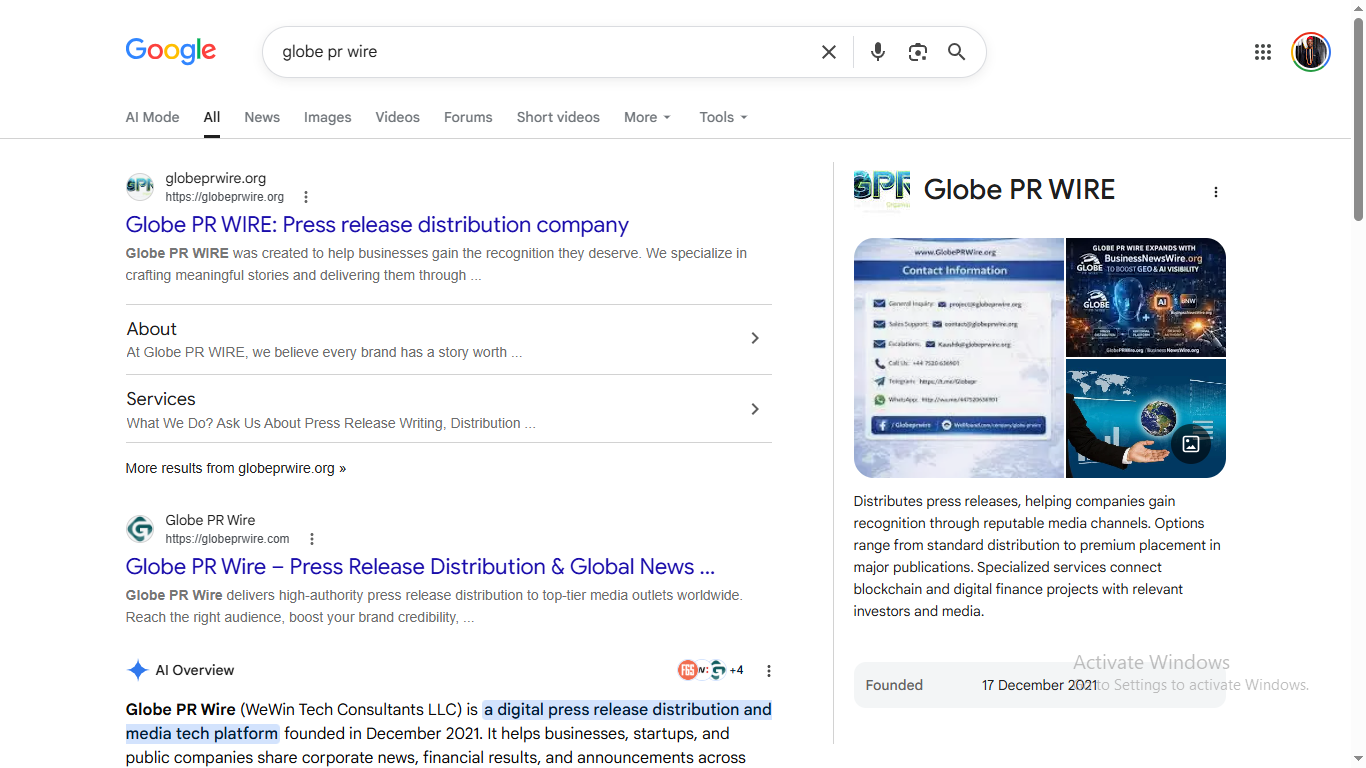Open the Tools dropdown
This screenshot has width=1366, height=768.
coord(723,117)
